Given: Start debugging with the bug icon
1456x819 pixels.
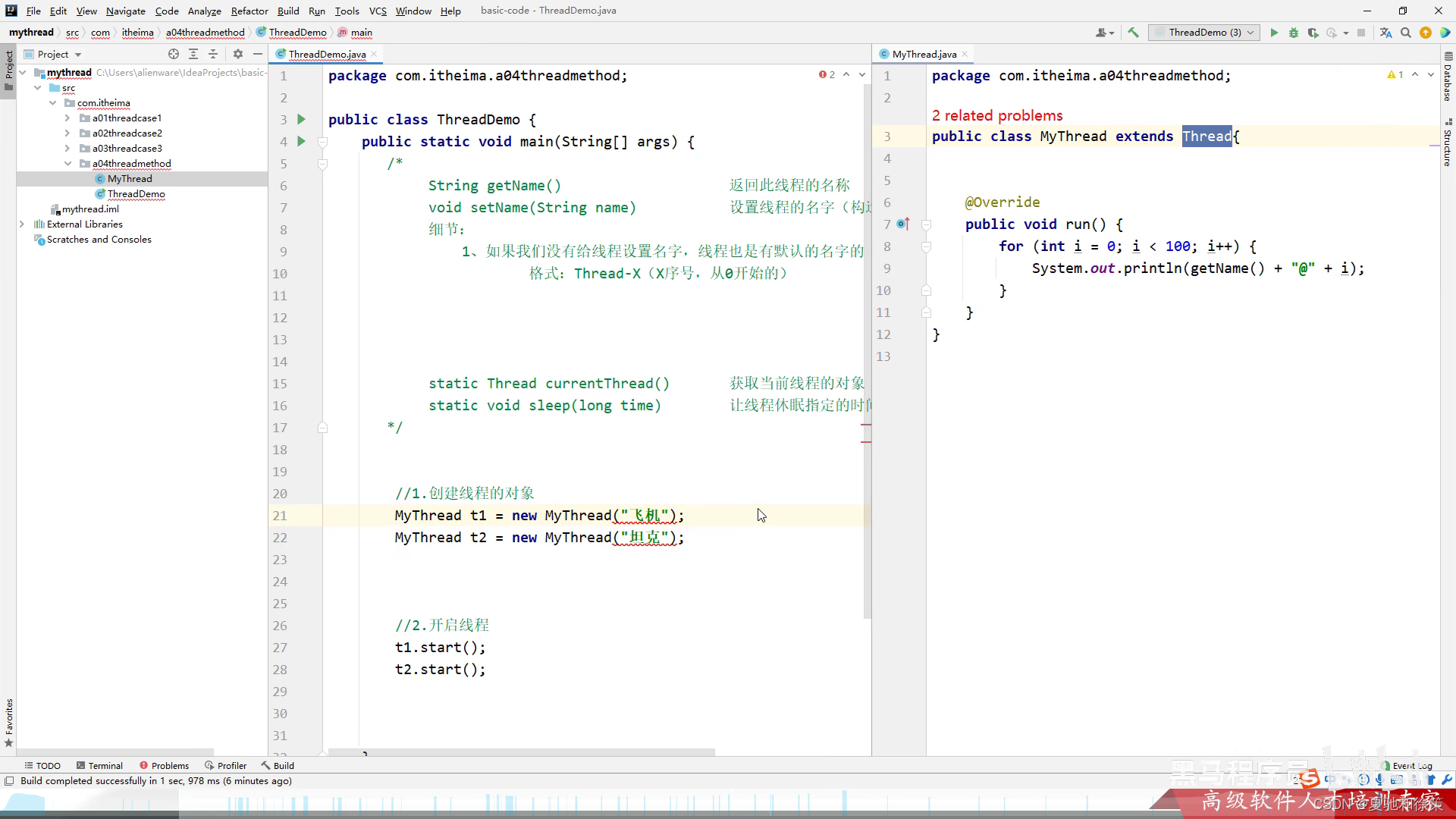Looking at the screenshot, I should pos(1294,33).
